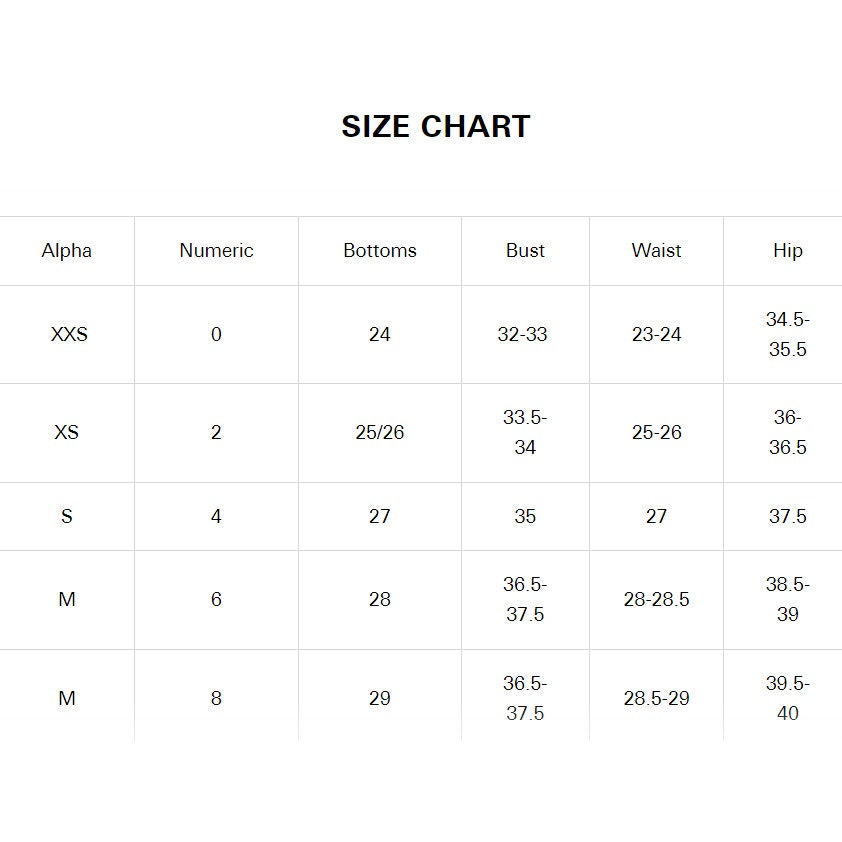The height and width of the screenshot is (842, 842).
Task: Select the XXS alpha size cell
Action: pyautogui.click(x=69, y=335)
